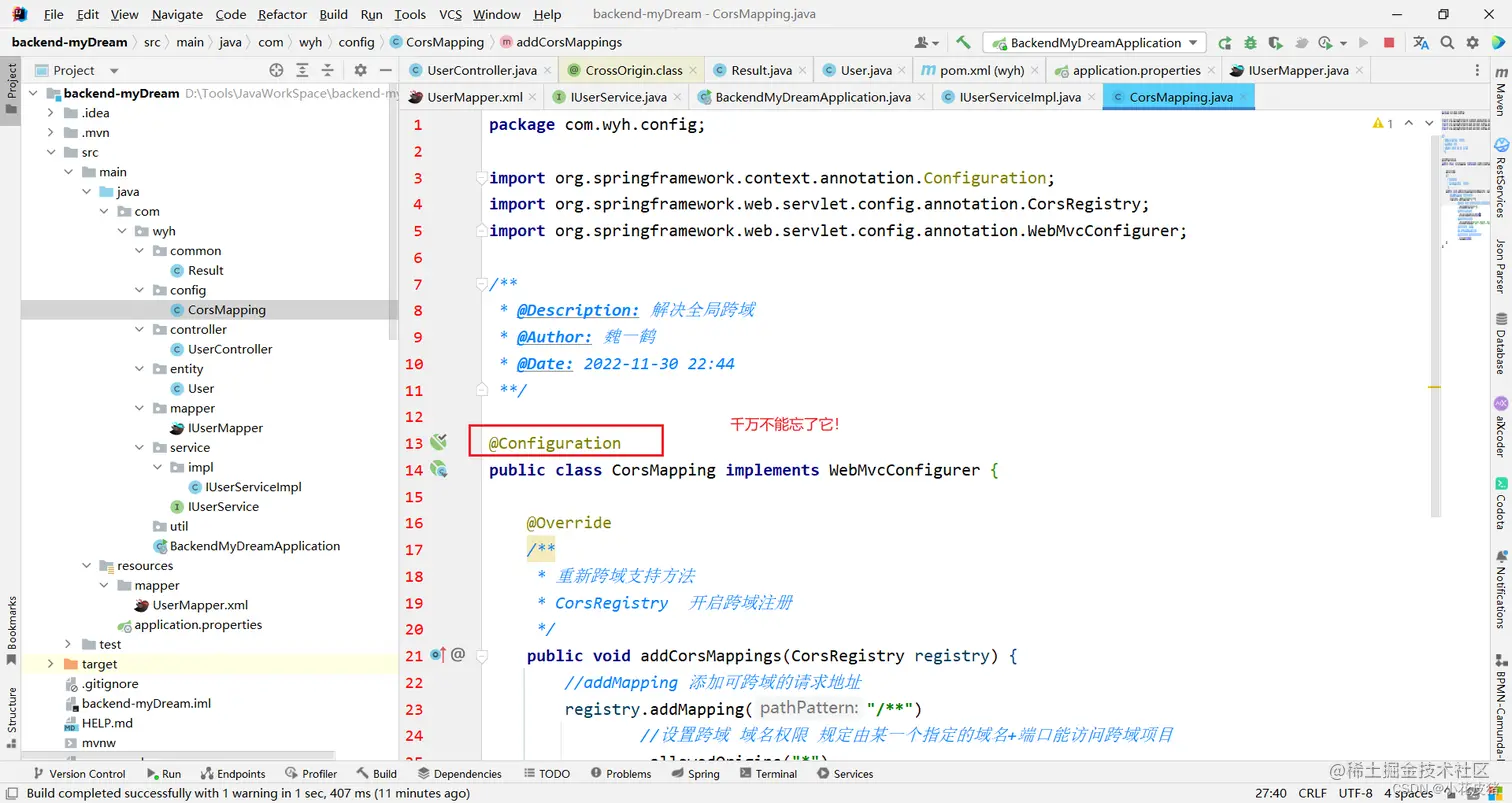This screenshot has height=803, width=1512.
Task: Select application.properties in project tree
Action: coord(197,625)
